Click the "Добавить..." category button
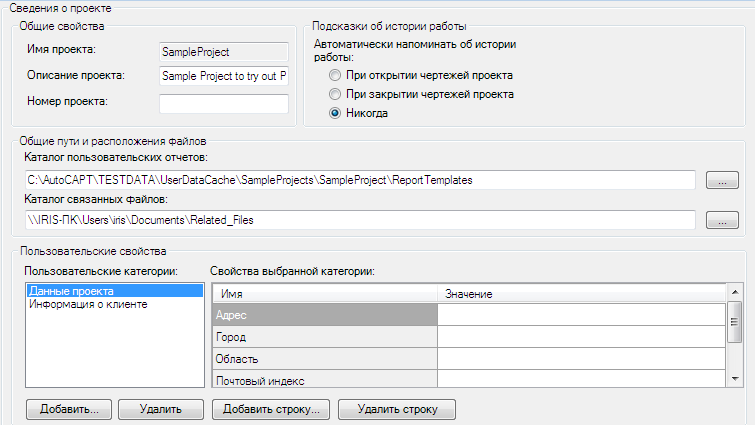Viewport: 755px width, 425px height. 69,409
